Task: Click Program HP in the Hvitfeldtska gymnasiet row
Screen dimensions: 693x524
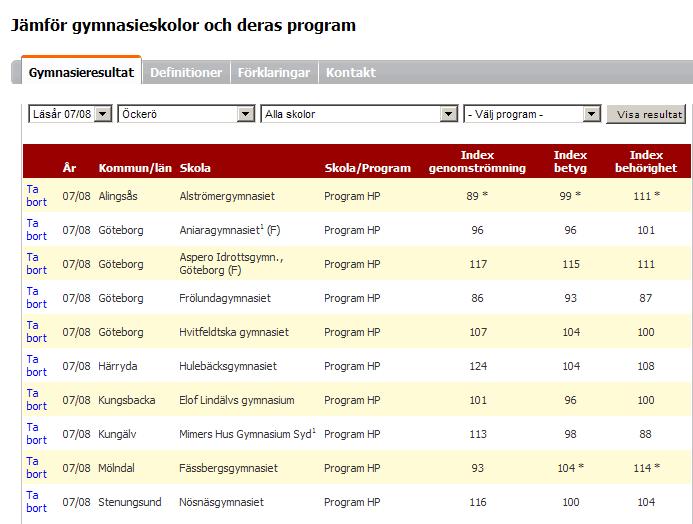Action: coord(352,332)
